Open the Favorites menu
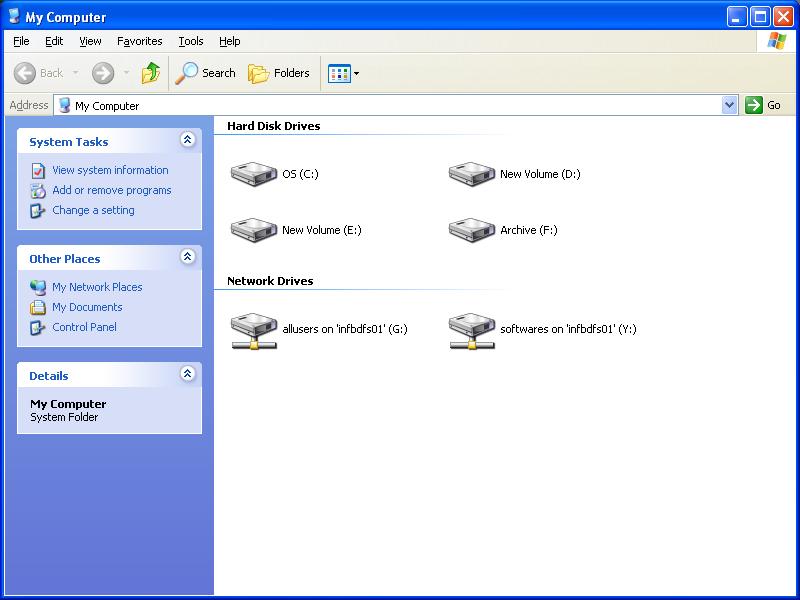 [x=139, y=41]
